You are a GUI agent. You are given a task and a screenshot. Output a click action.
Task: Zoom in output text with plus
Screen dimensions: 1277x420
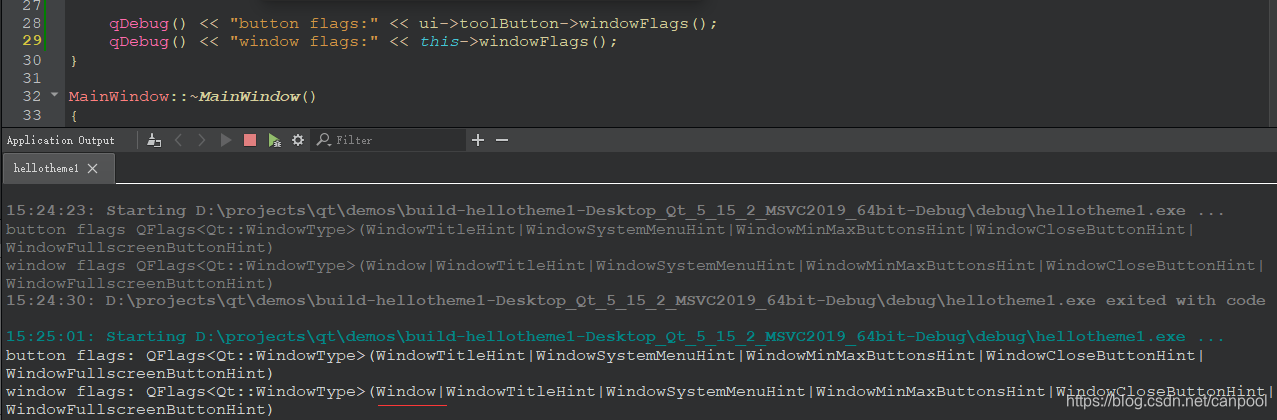478,141
